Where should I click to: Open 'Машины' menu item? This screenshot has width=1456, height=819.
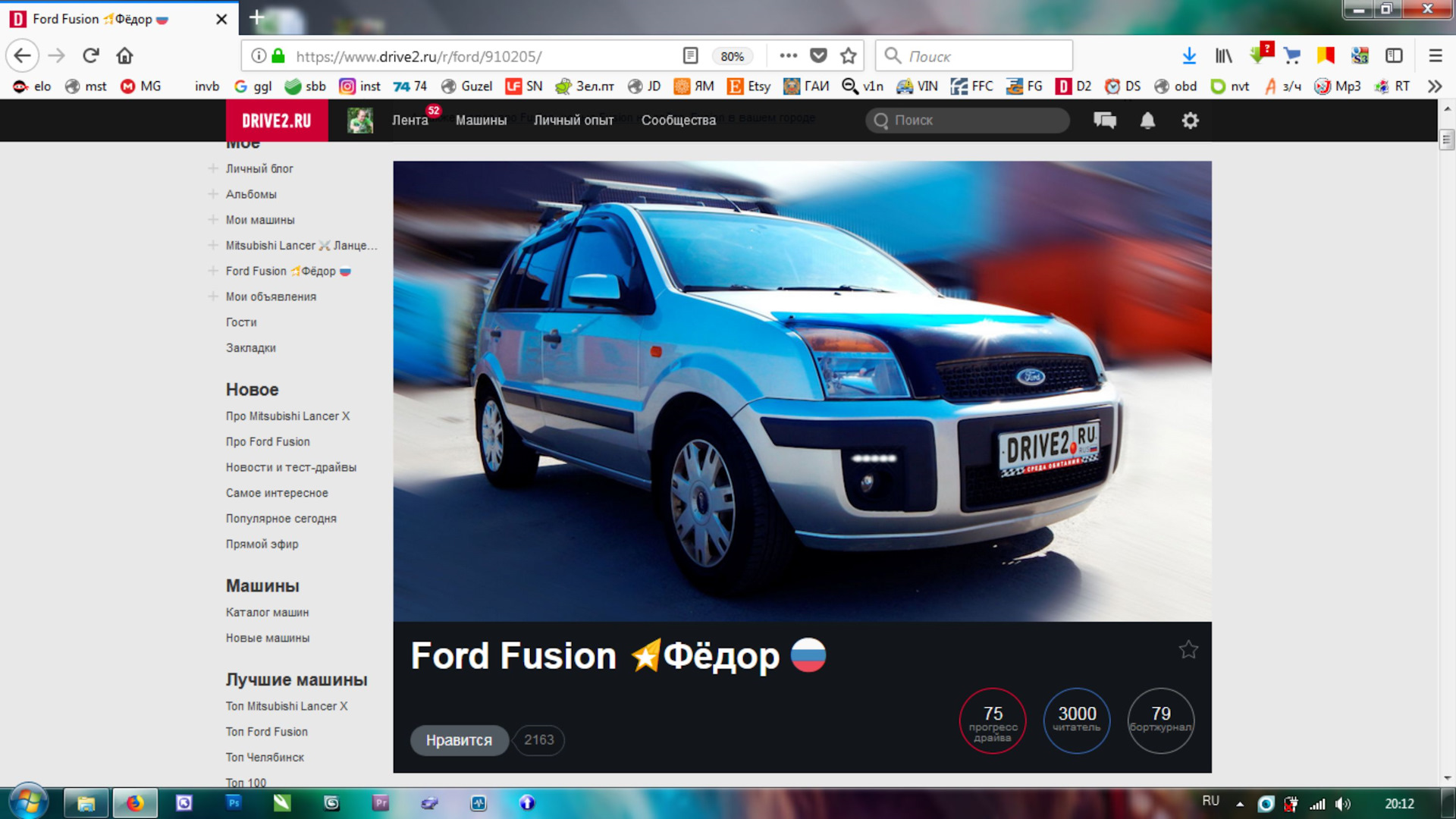481,120
